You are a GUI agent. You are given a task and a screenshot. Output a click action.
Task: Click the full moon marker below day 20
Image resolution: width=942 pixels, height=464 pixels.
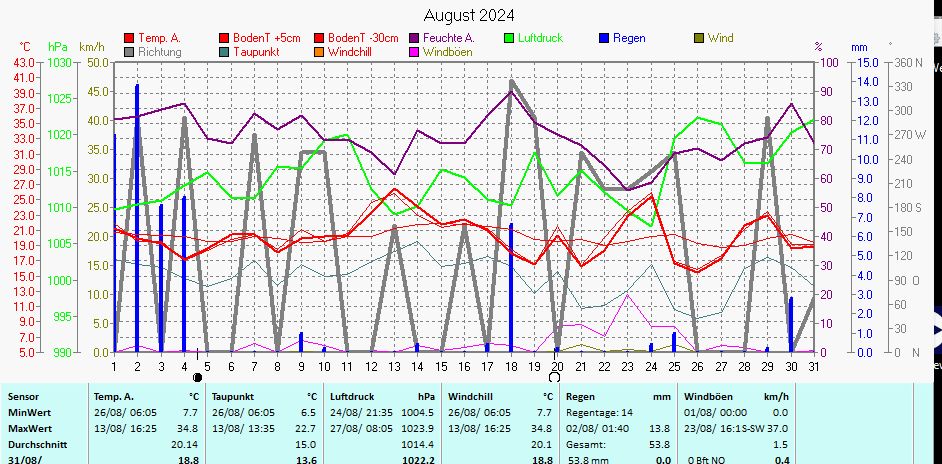[x=555, y=377]
